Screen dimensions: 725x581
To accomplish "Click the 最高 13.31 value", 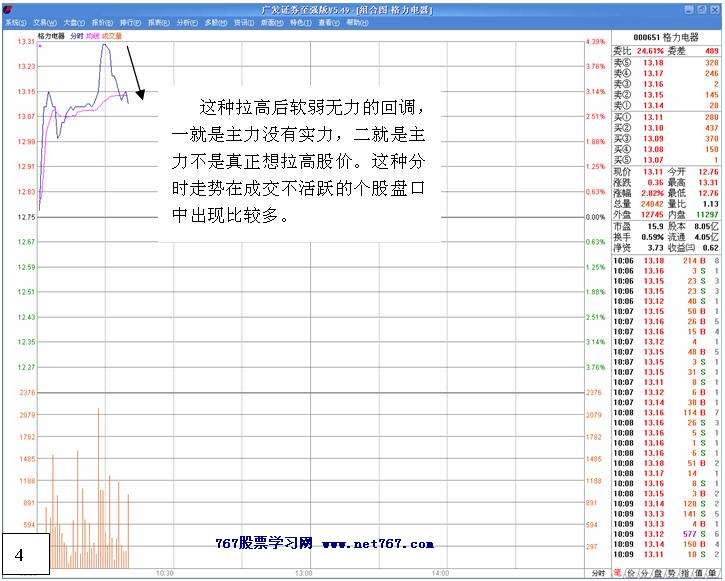I will pos(708,183).
